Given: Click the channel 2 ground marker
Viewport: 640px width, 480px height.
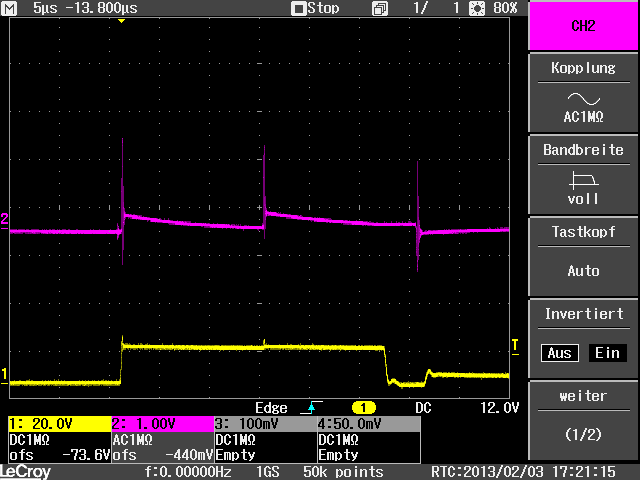Looking at the screenshot, I should click(x=4, y=220).
